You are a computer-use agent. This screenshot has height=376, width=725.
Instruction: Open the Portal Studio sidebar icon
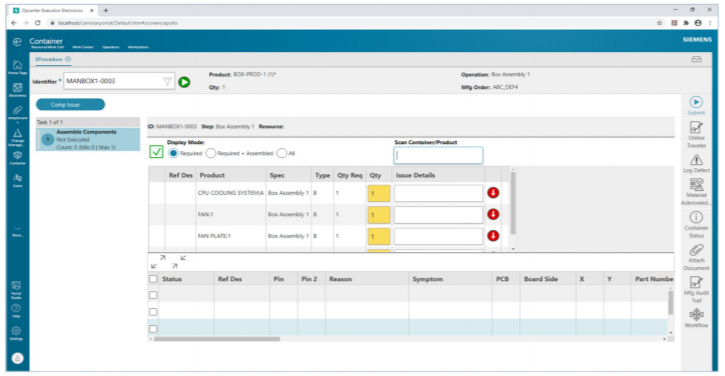point(16,286)
